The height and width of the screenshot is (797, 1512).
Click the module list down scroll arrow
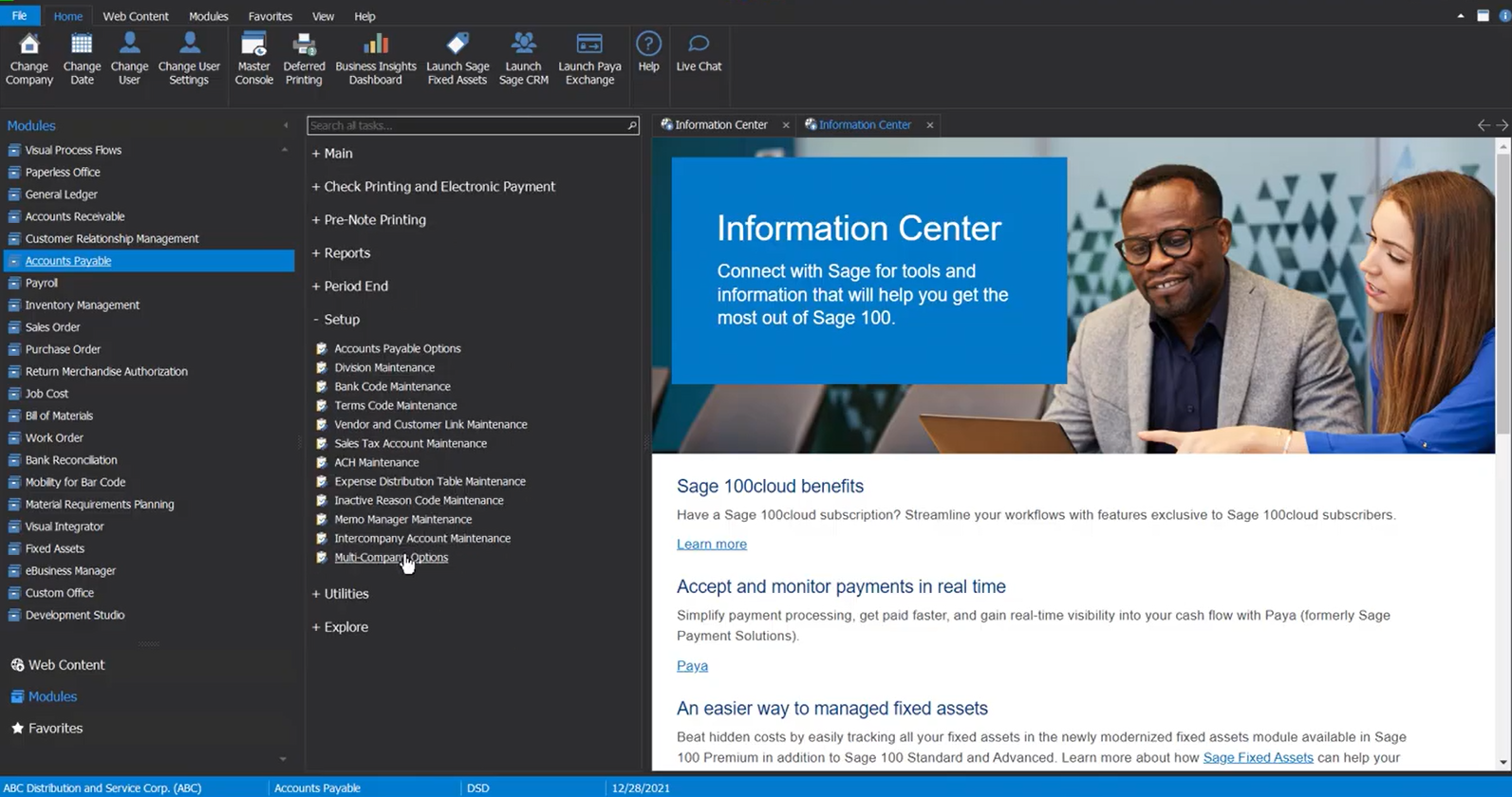click(283, 759)
